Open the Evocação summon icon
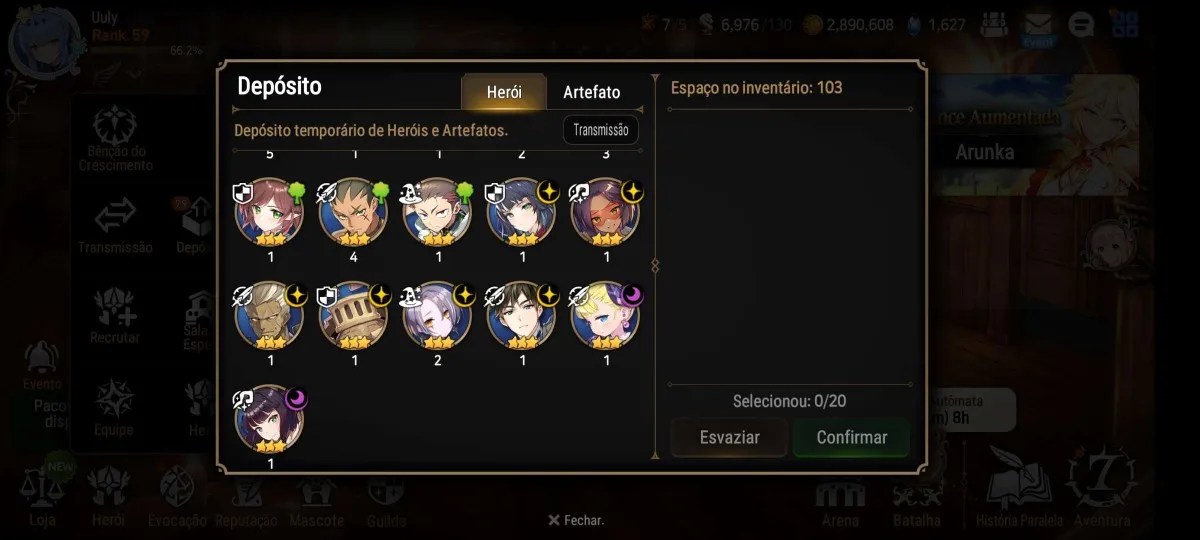This screenshot has width=1200, height=540. tap(177, 496)
